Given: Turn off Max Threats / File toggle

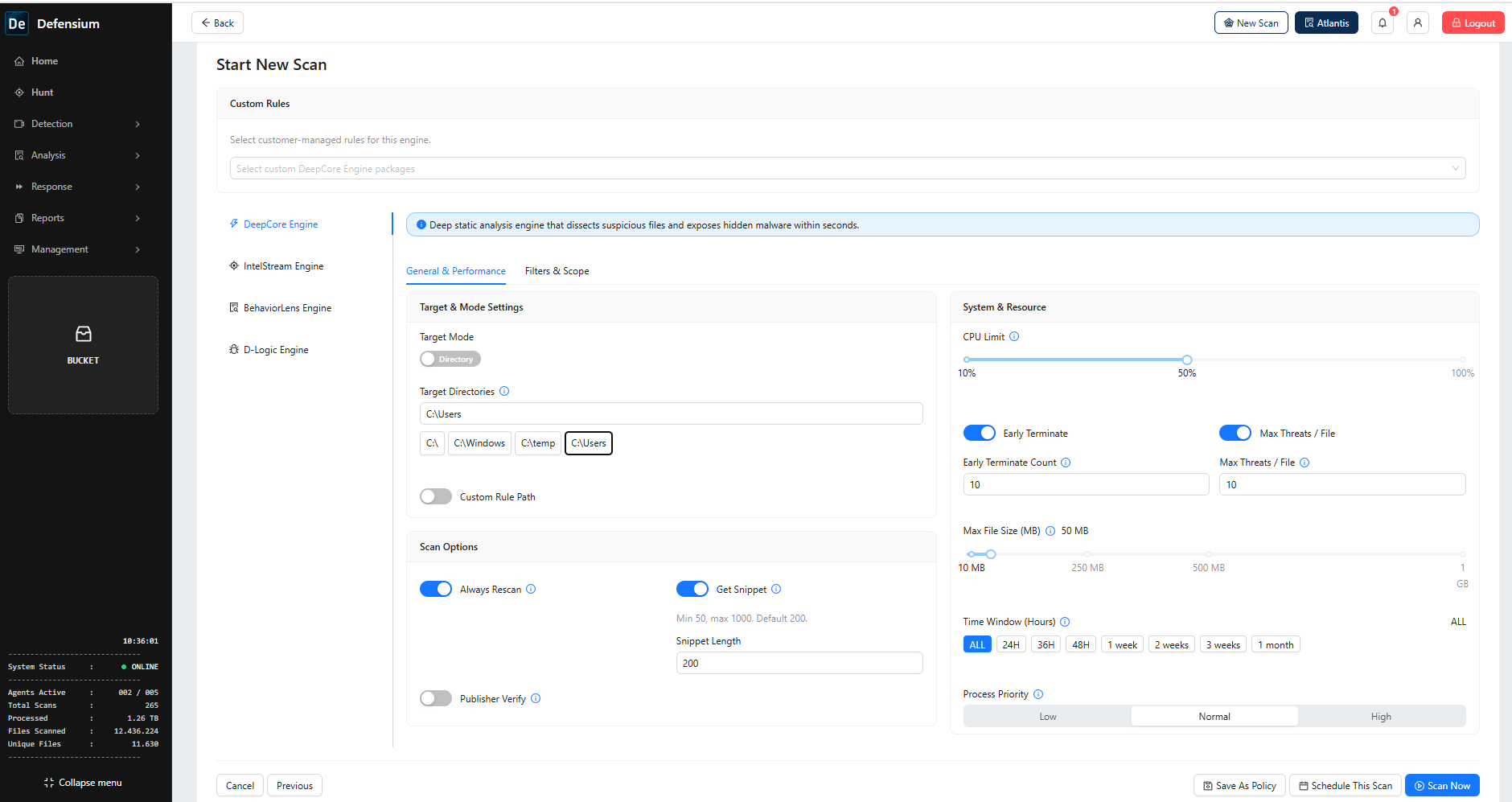Looking at the screenshot, I should pos(1235,433).
